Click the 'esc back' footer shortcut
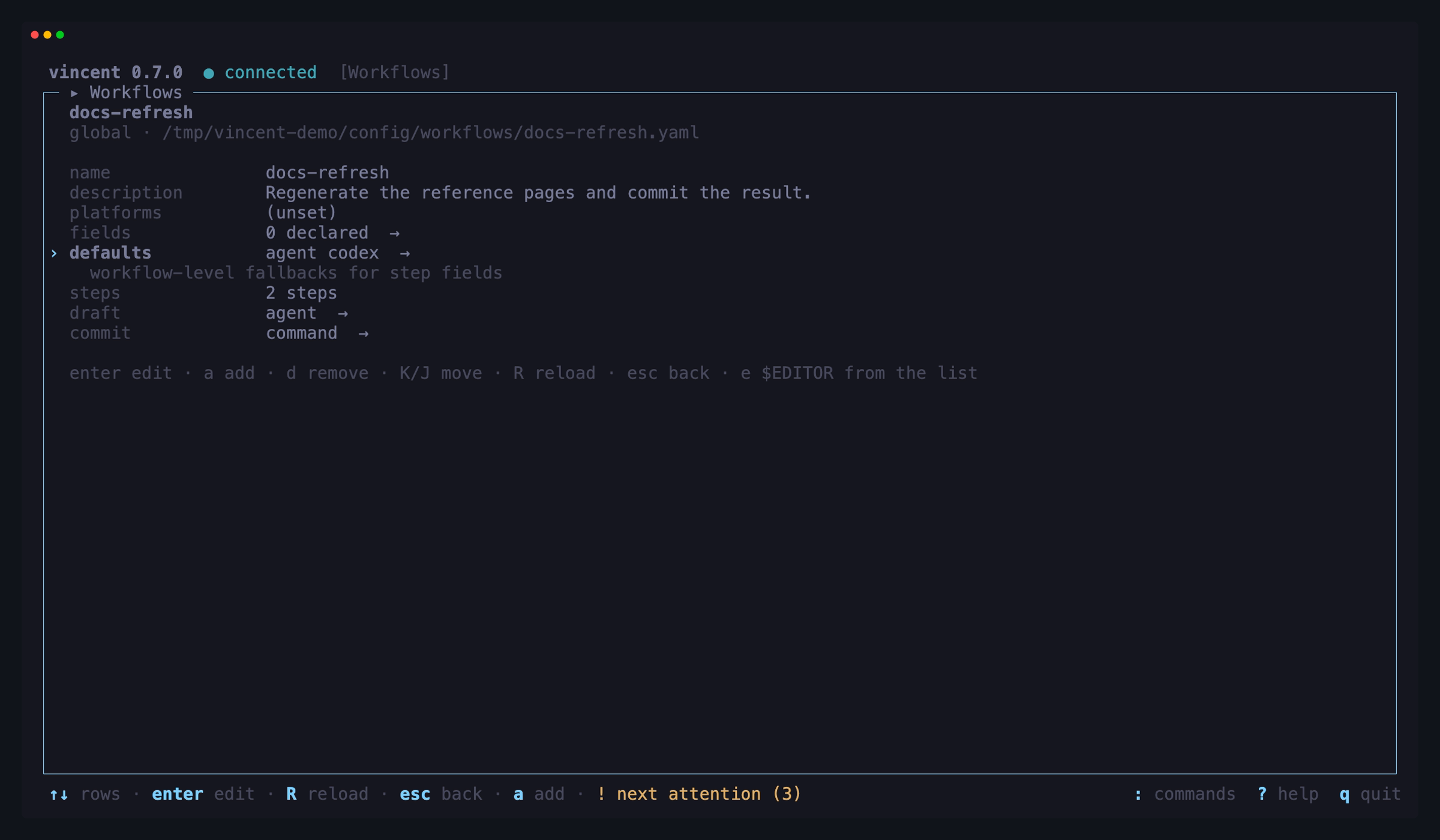 (441, 794)
